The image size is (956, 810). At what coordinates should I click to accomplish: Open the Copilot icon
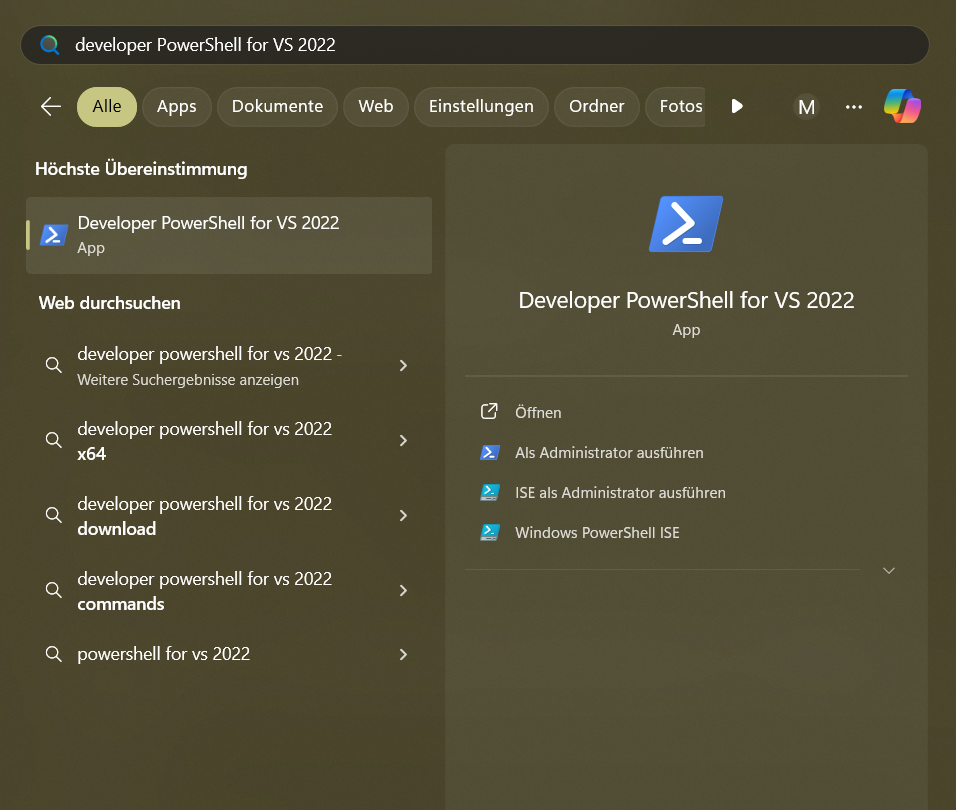click(x=902, y=106)
